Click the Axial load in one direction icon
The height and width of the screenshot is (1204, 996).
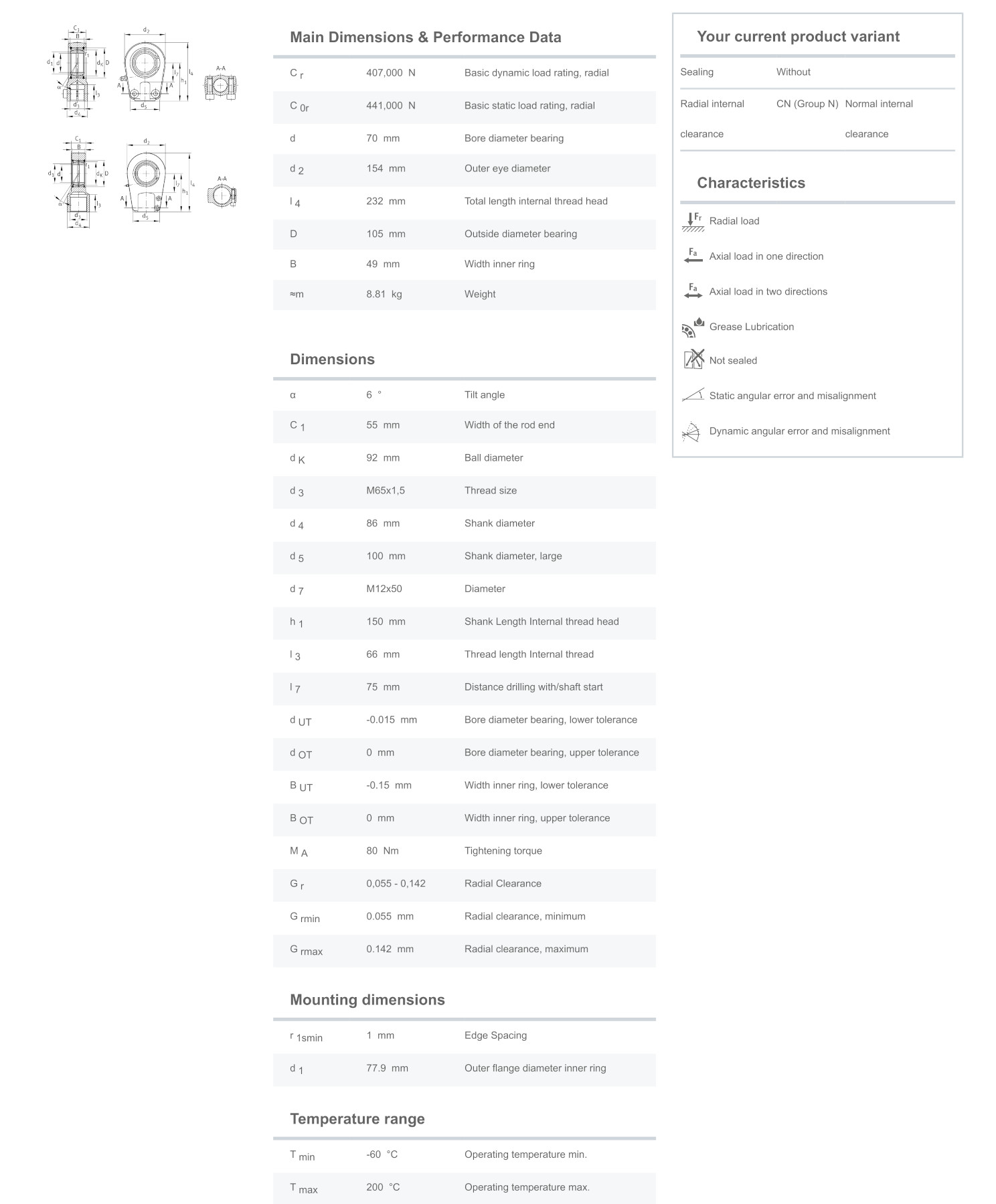(x=693, y=256)
